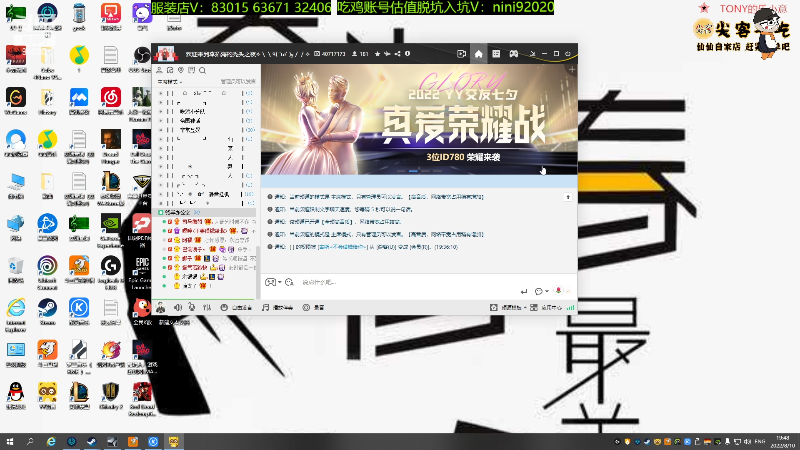Select the last user in member list

coord(209,286)
